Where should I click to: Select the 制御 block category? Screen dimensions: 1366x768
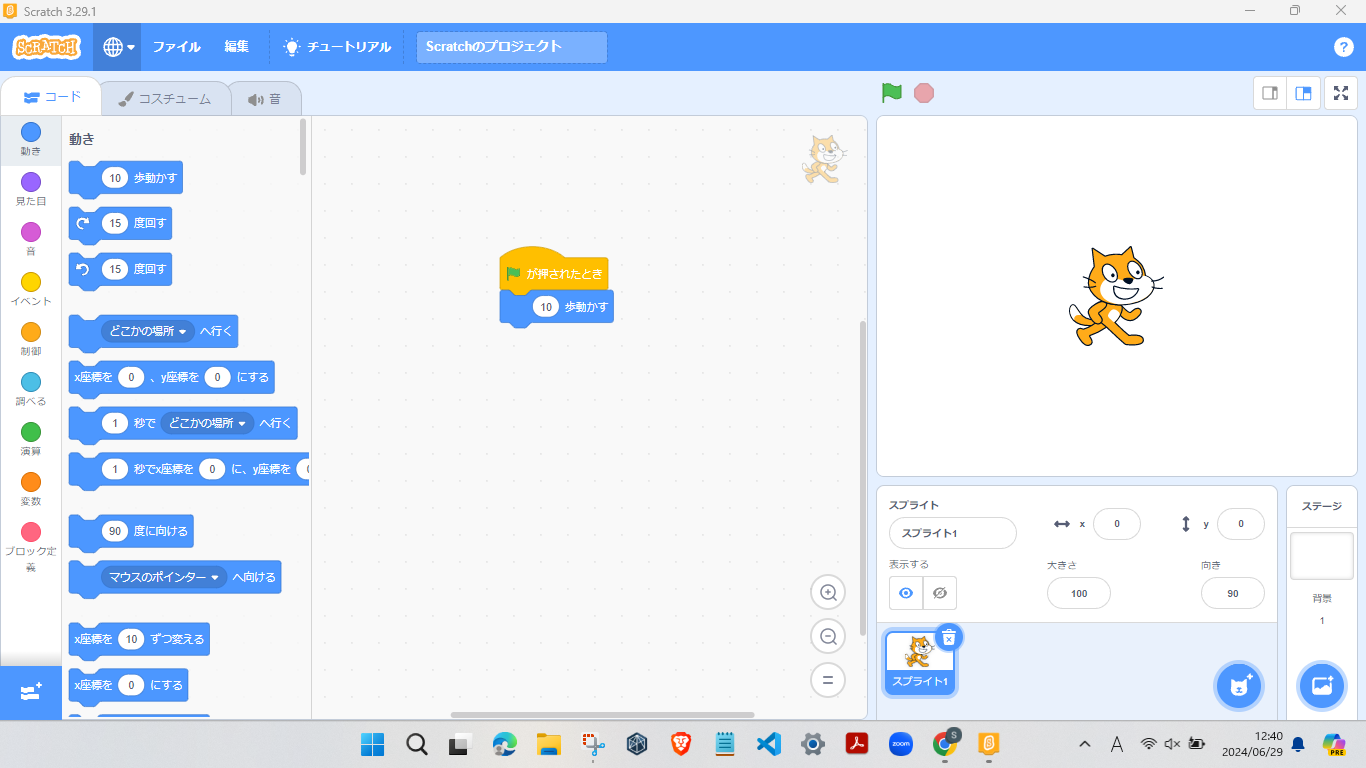coord(31,339)
